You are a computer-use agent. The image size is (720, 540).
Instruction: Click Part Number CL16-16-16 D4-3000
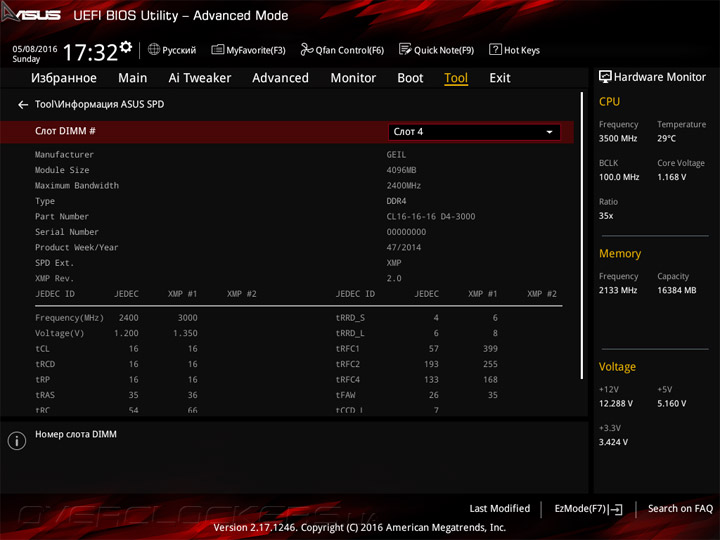point(431,216)
